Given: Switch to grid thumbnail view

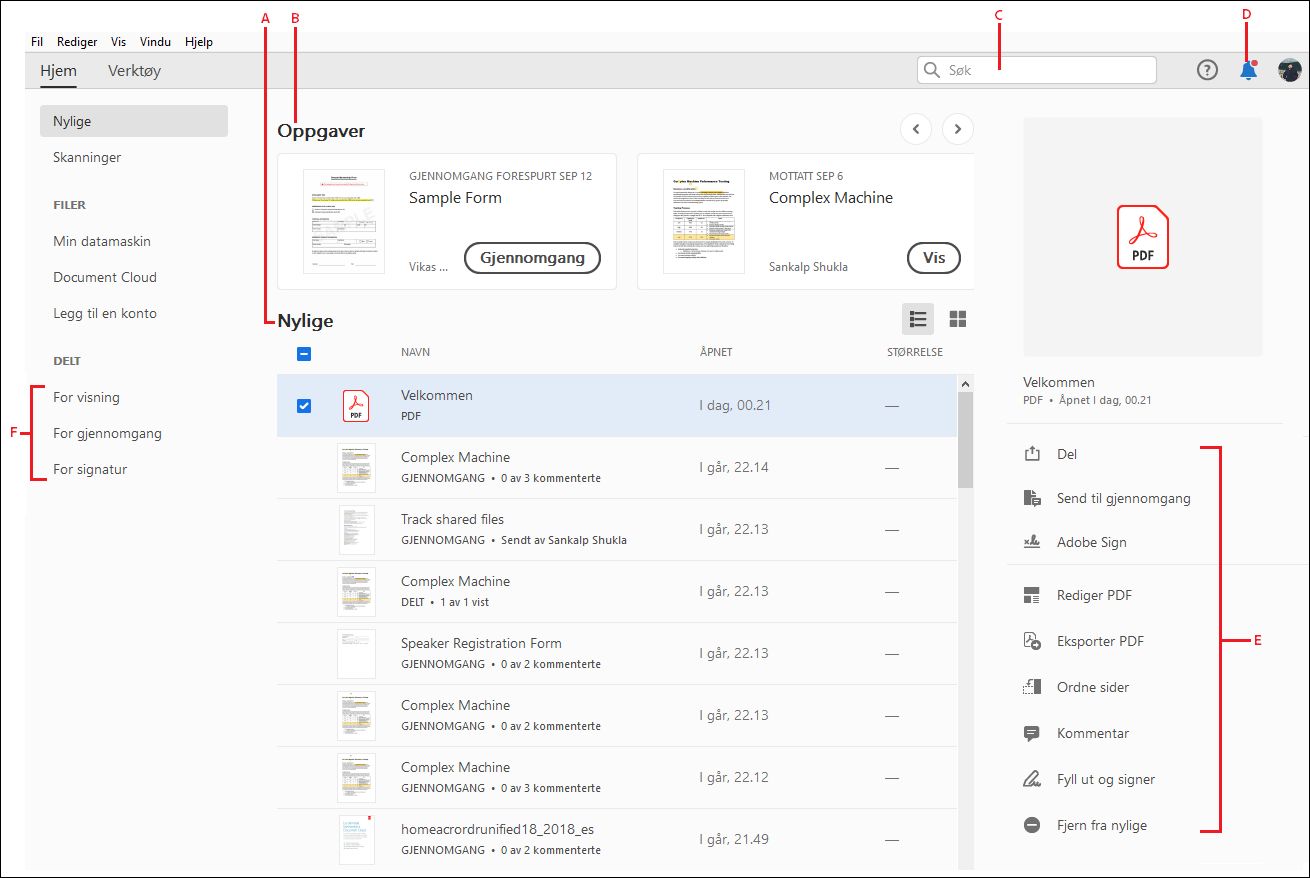Looking at the screenshot, I should (x=958, y=319).
